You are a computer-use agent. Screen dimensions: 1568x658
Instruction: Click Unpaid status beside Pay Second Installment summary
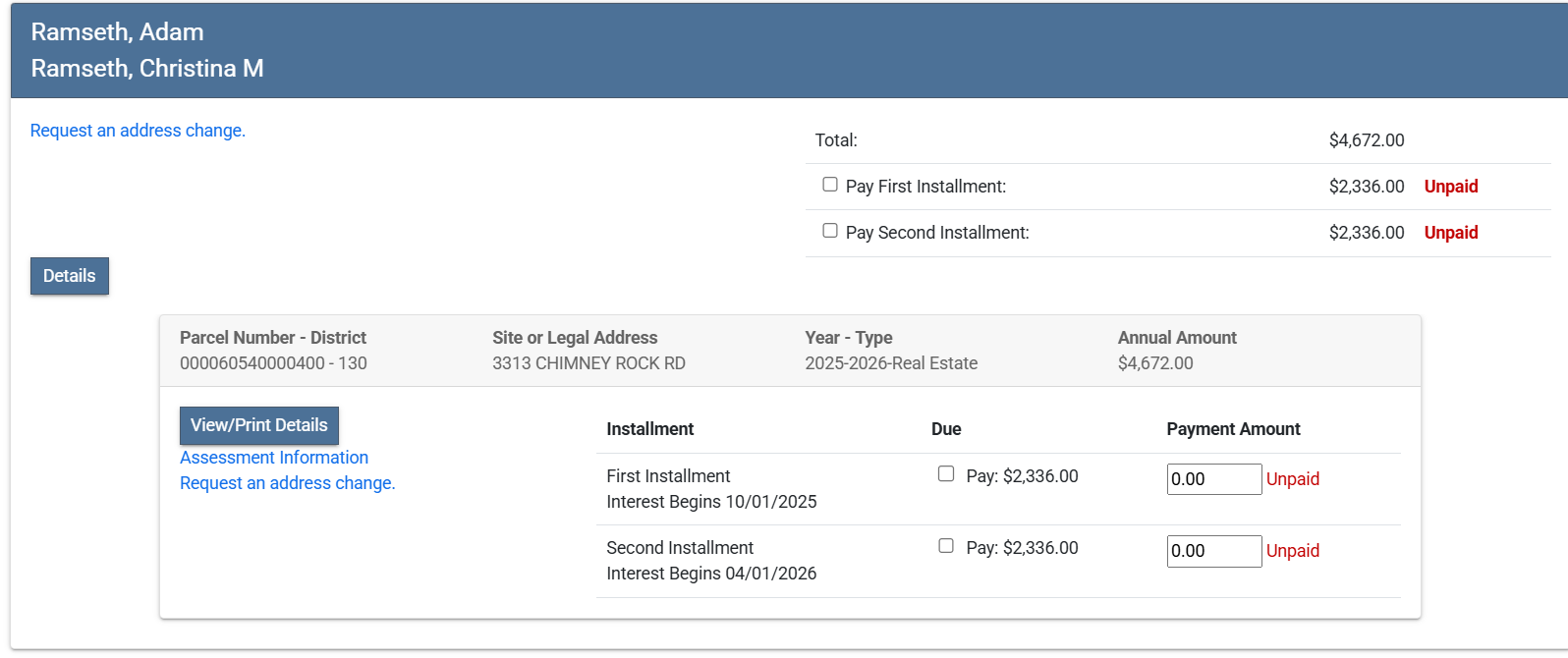1450,233
